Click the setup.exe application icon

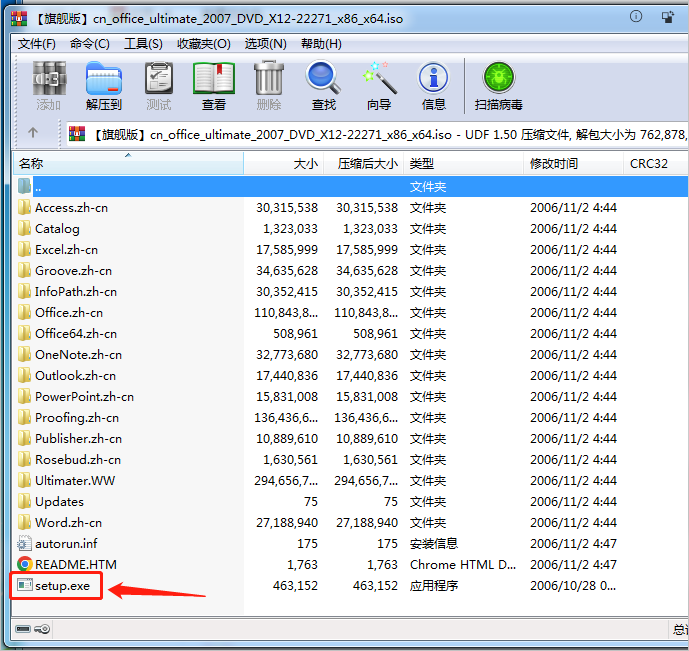[25, 585]
